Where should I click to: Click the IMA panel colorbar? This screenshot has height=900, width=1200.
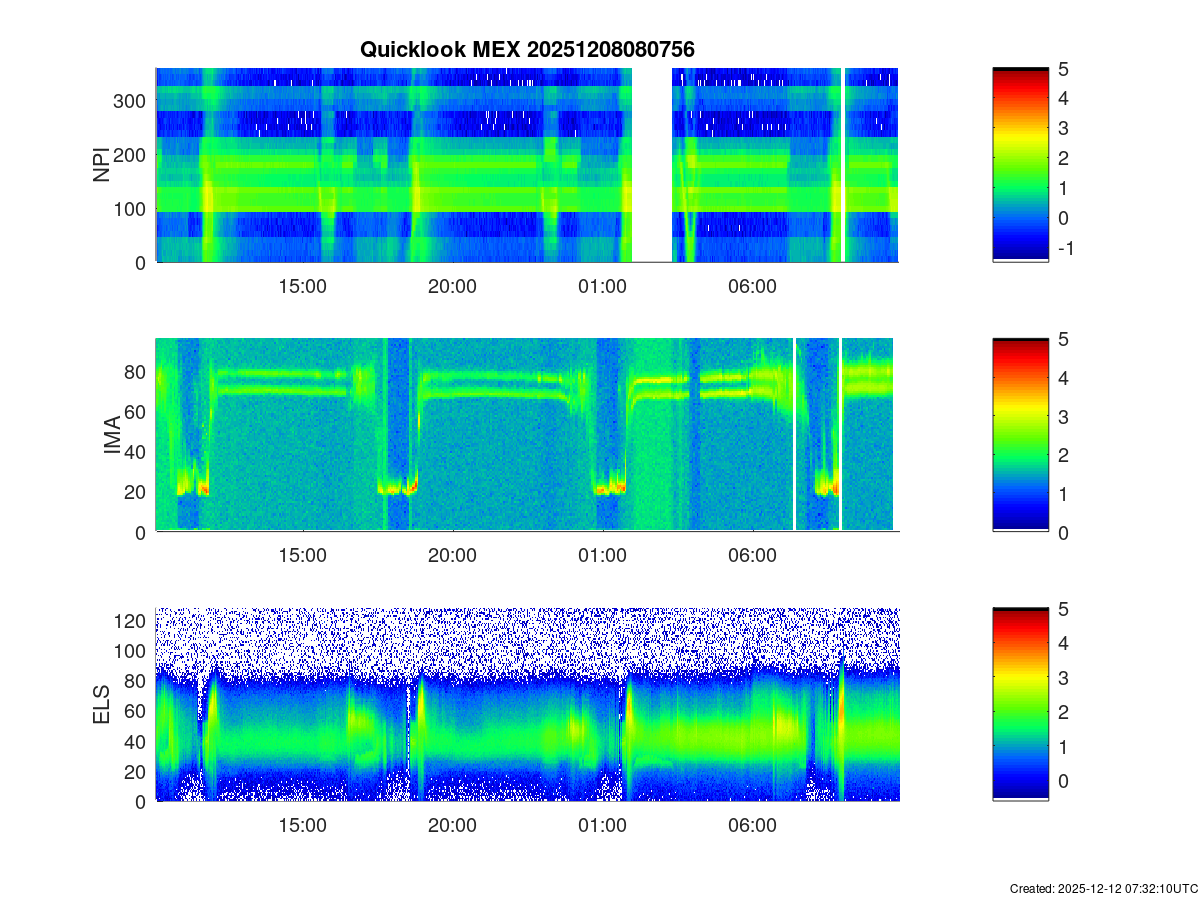(1020, 435)
